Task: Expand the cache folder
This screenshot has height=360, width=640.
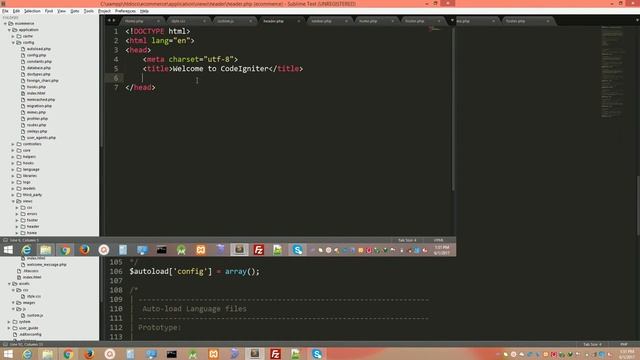Action: pos(13,36)
